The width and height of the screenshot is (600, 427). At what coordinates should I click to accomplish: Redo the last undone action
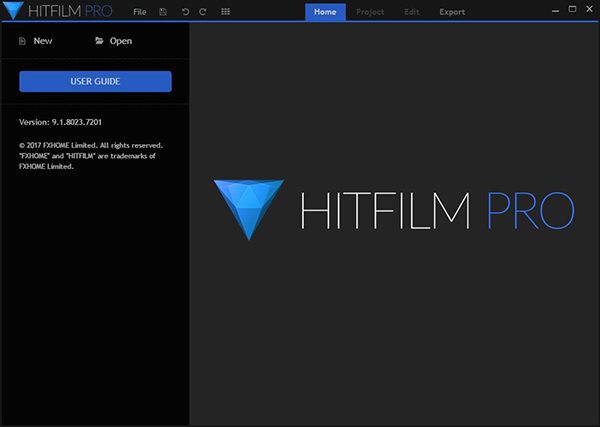point(203,12)
